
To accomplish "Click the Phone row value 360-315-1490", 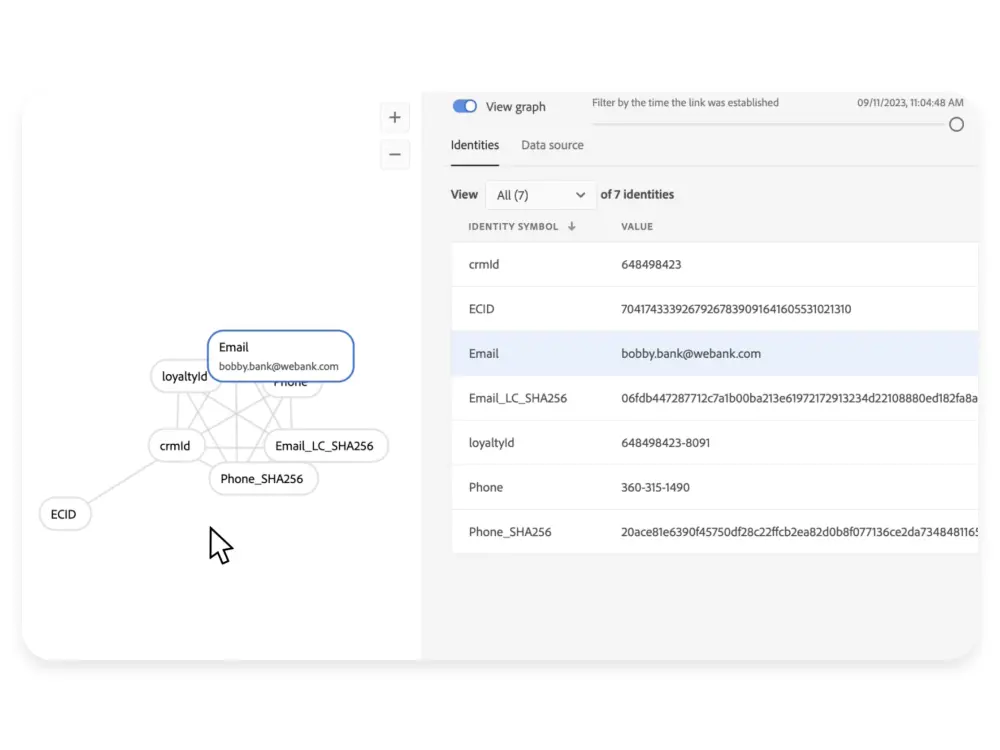I will tap(655, 487).
